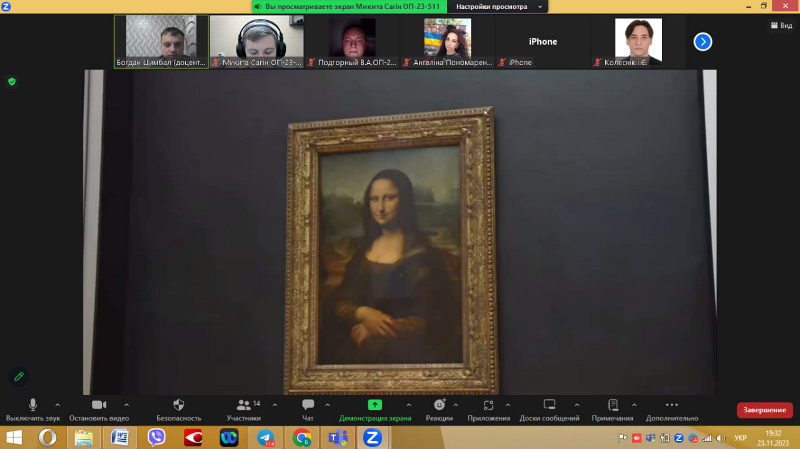Screen dimensions: 800x449
Task: Open the Безопасность shield menu
Action: [179, 410]
